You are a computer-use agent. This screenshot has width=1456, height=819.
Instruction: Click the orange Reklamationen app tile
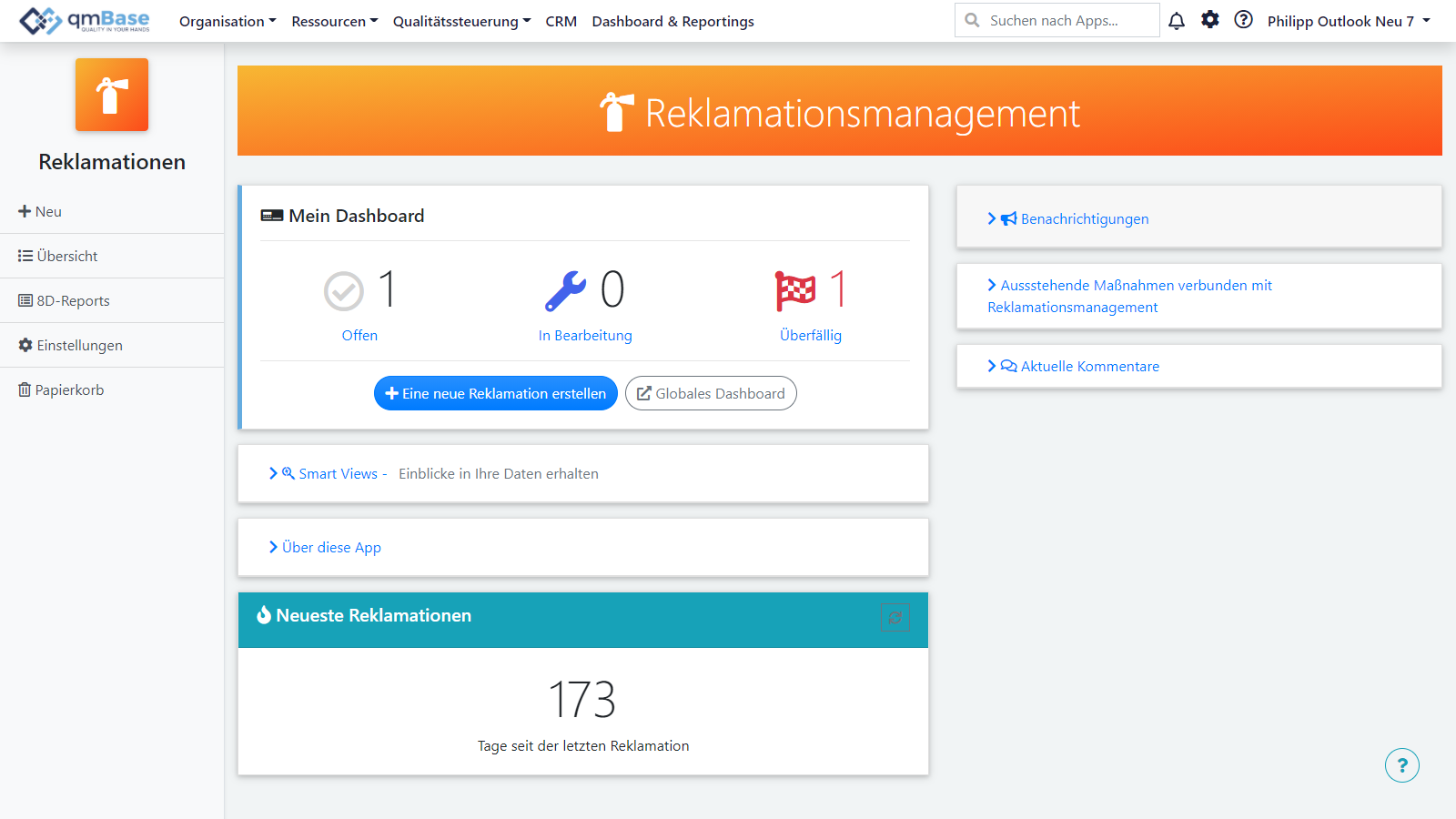(x=112, y=95)
